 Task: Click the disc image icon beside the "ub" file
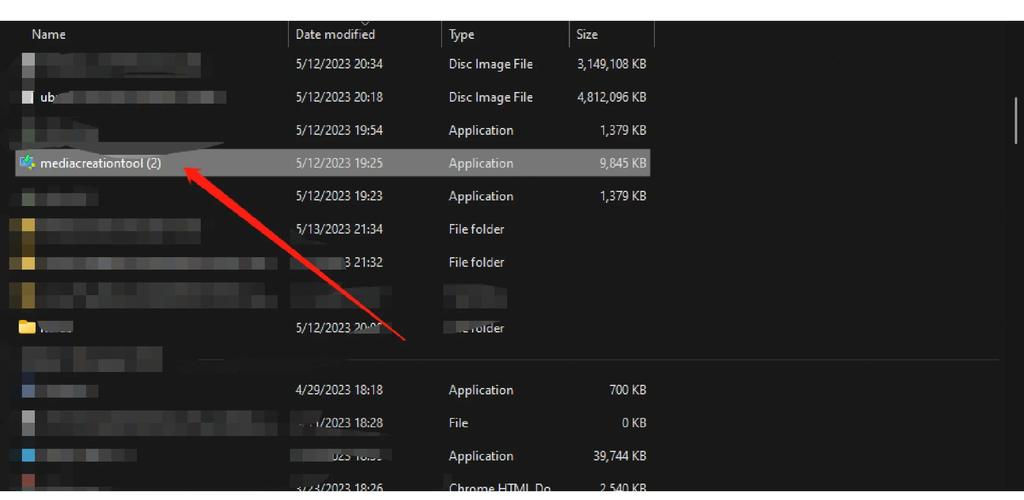pyautogui.click(x=27, y=97)
